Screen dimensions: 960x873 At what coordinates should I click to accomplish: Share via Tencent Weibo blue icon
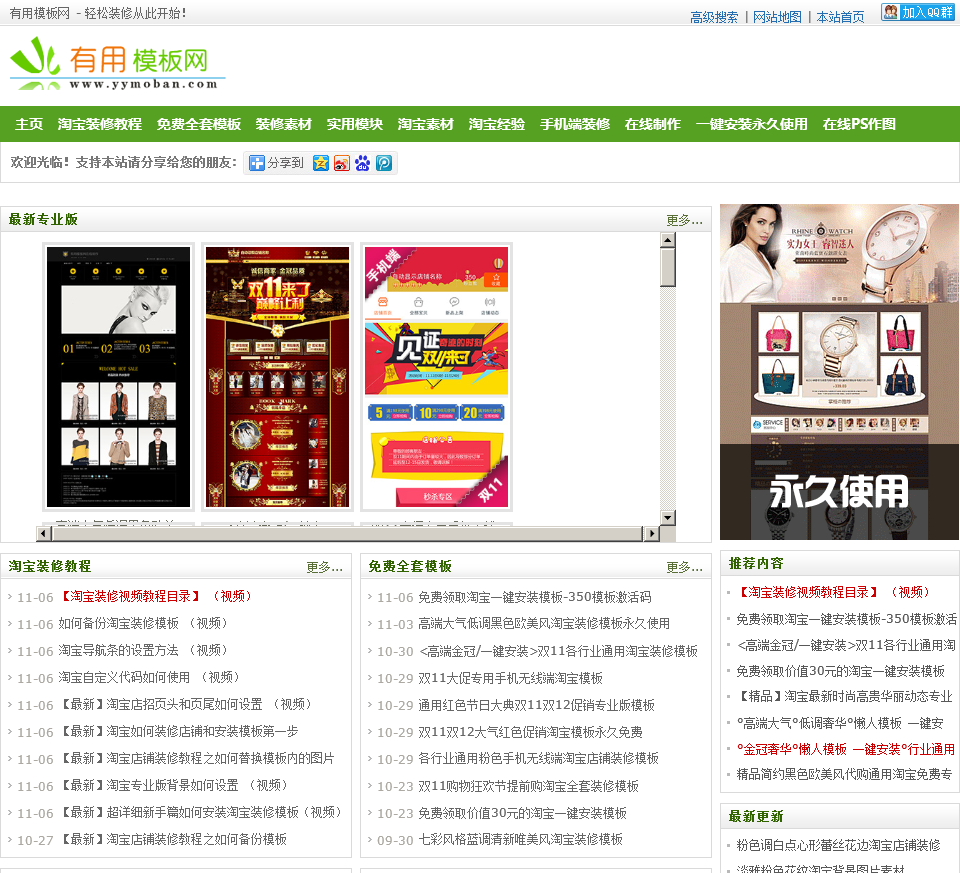[x=384, y=163]
